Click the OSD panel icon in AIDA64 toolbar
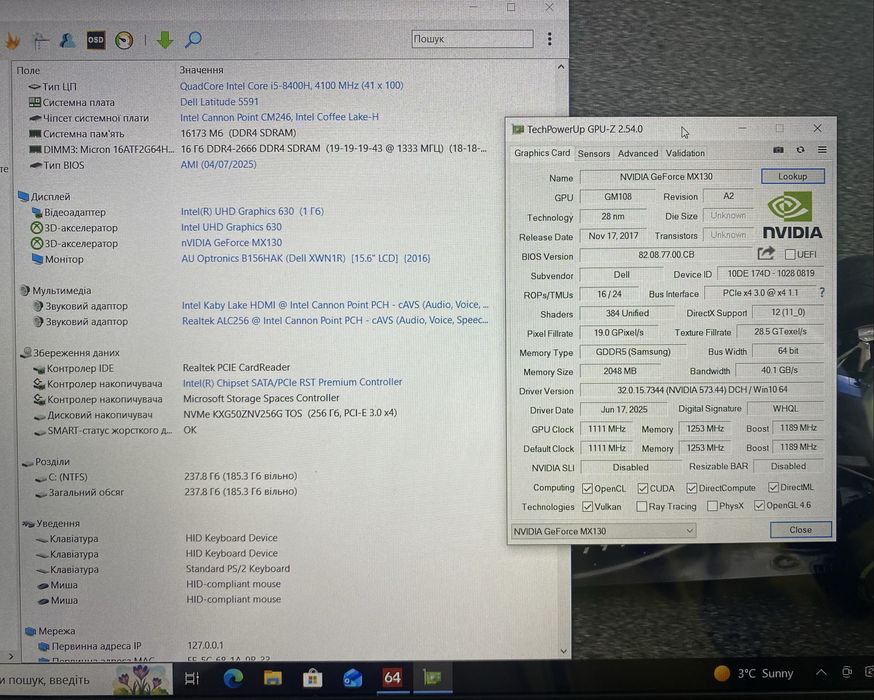874x700 pixels. click(x=96, y=40)
